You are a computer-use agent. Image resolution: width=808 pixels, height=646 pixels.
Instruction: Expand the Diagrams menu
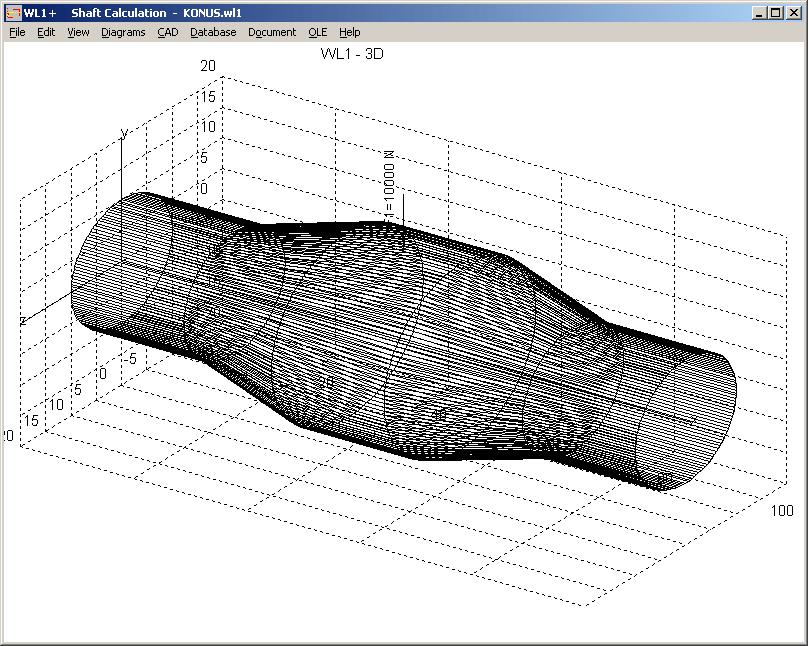(x=123, y=32)
